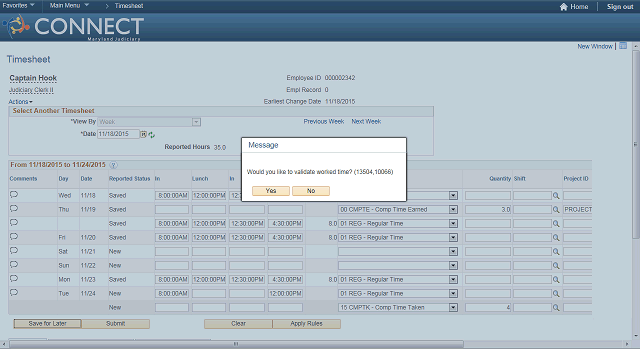Click the Captain Hook name link
Screen dimensions: 640x360
point(33,78)
